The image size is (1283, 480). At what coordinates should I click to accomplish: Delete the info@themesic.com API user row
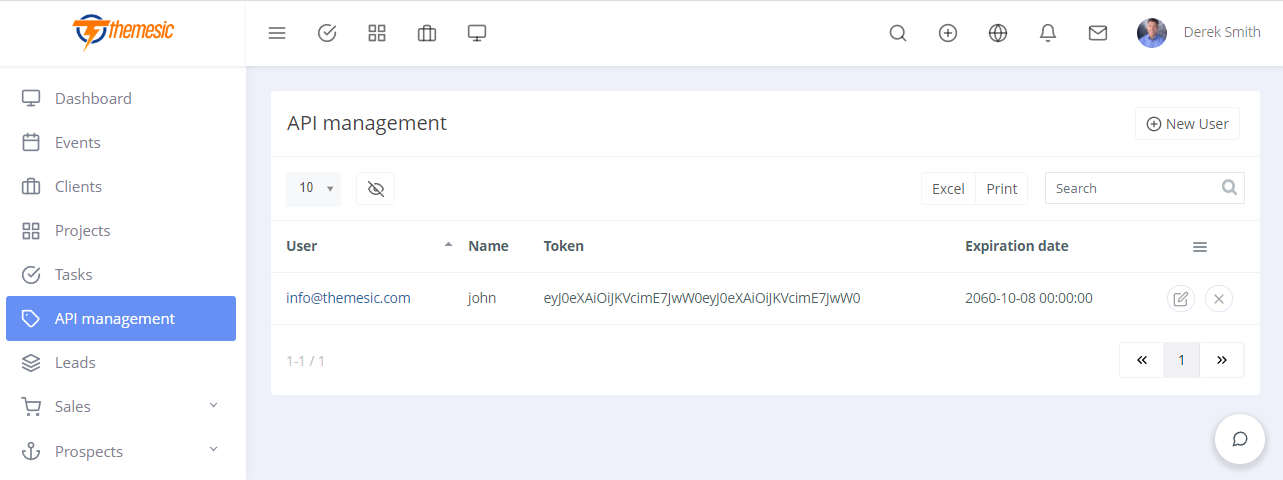pyautogui.click(x=1219, y=298)
